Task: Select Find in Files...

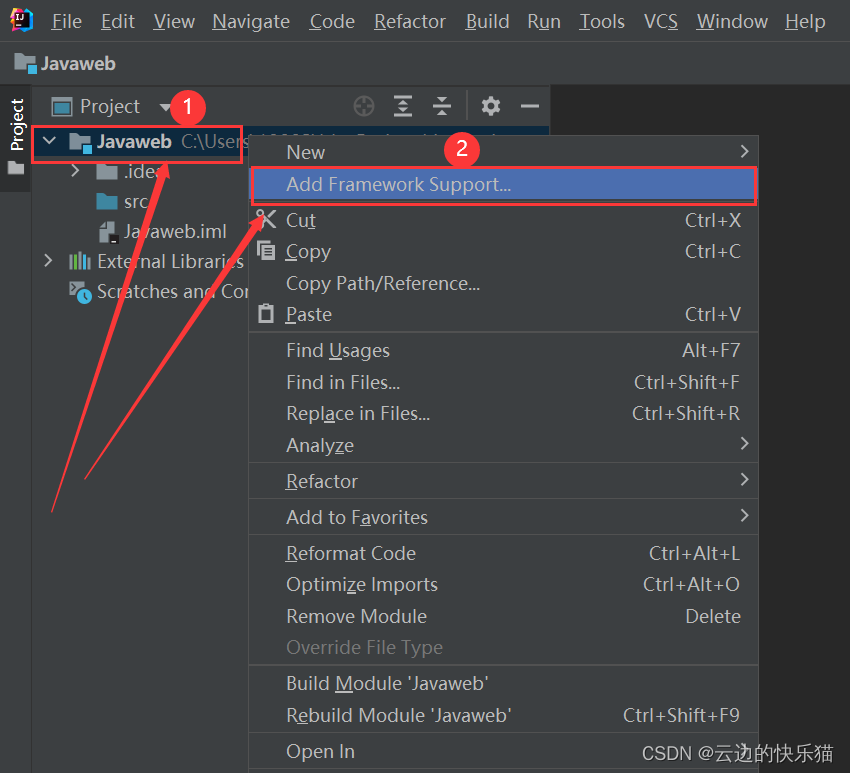Action: tap(503, 382)
